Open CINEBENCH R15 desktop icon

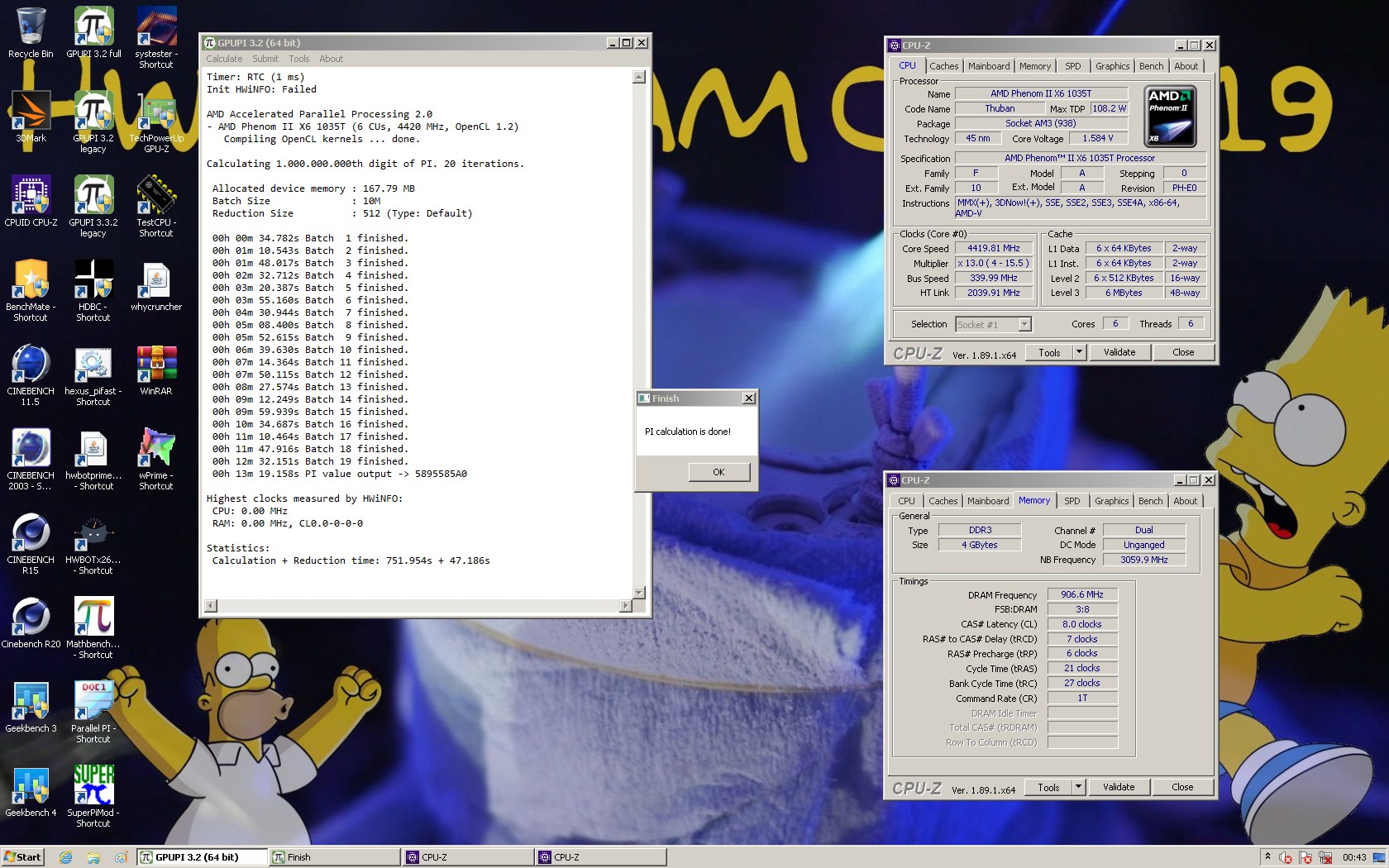pyautogui.click(x=31, y=544)
